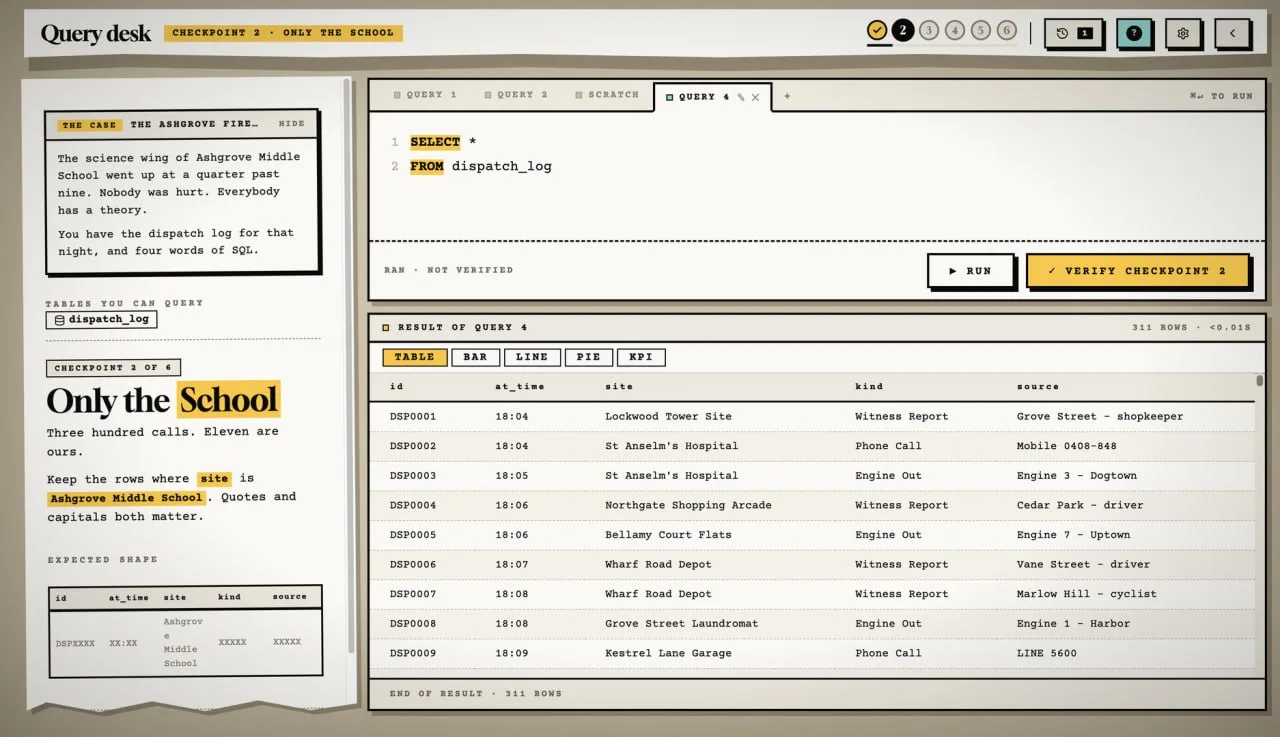Click the id column header

click(x=396, y=386)
